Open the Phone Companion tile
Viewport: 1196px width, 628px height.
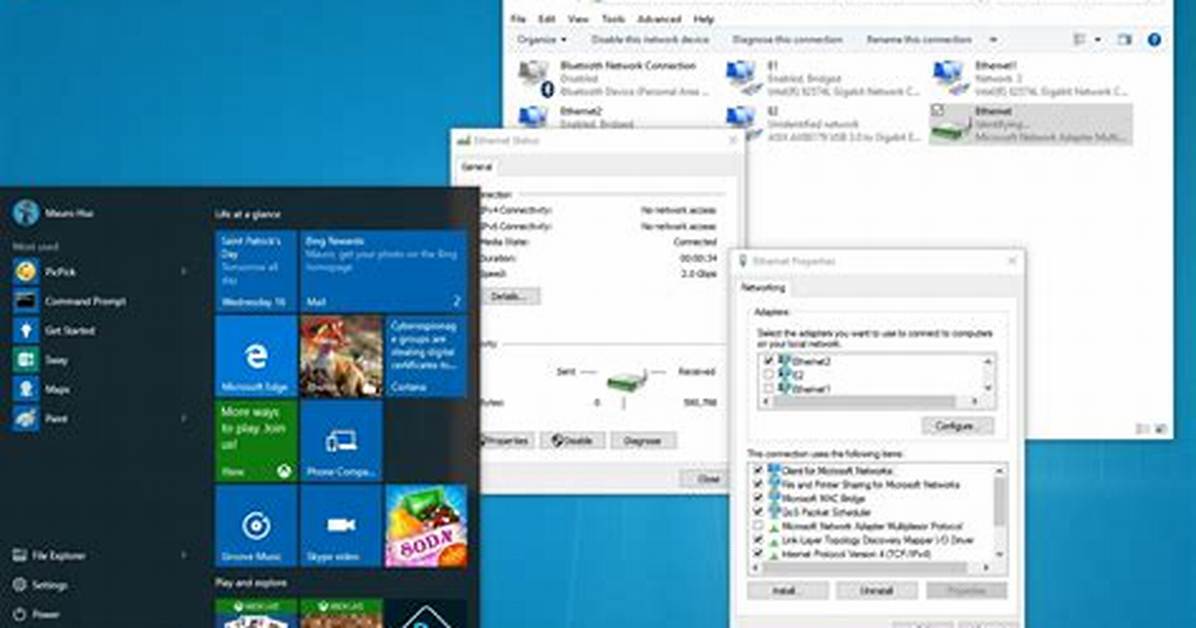click(341, 441)
